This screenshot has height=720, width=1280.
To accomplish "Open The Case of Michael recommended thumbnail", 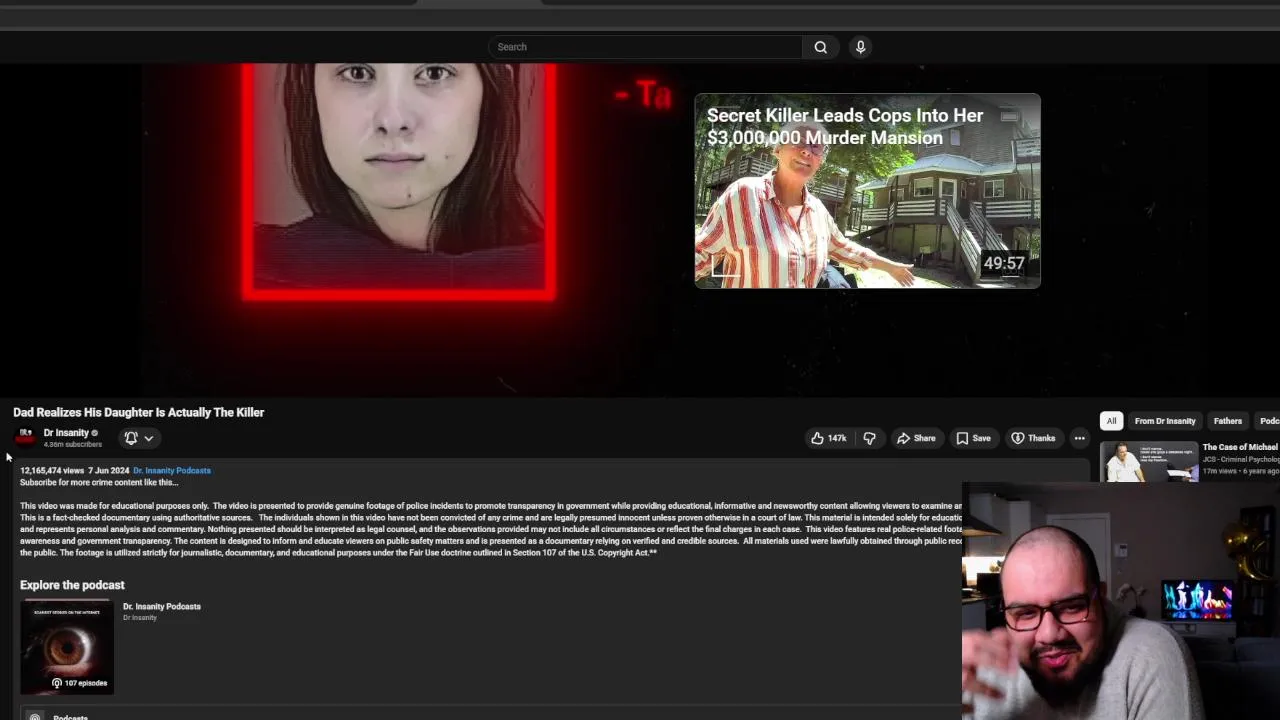I will (x=1149, y=462).
